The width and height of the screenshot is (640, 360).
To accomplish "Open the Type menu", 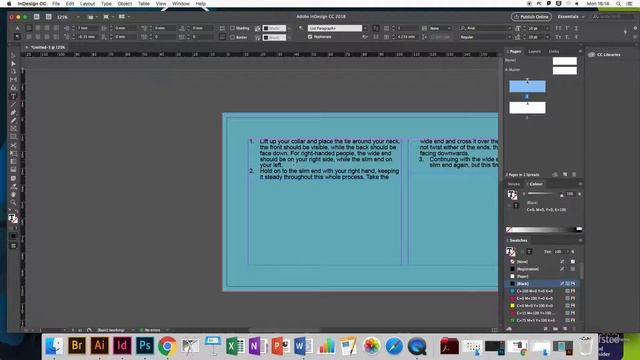I will tap(106, 4).
